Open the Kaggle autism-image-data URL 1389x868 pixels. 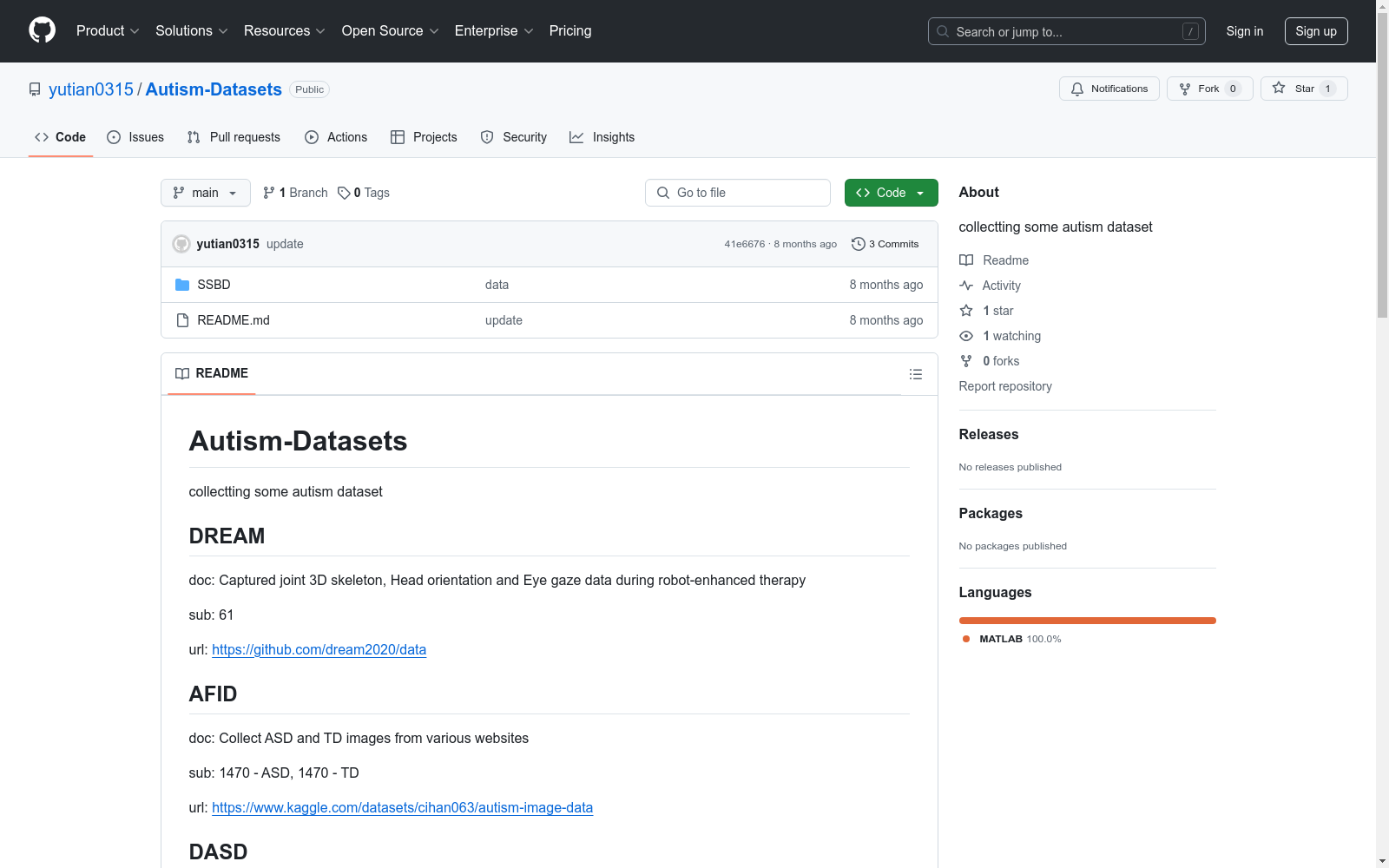pyautogui.click(x=402, y=807)
